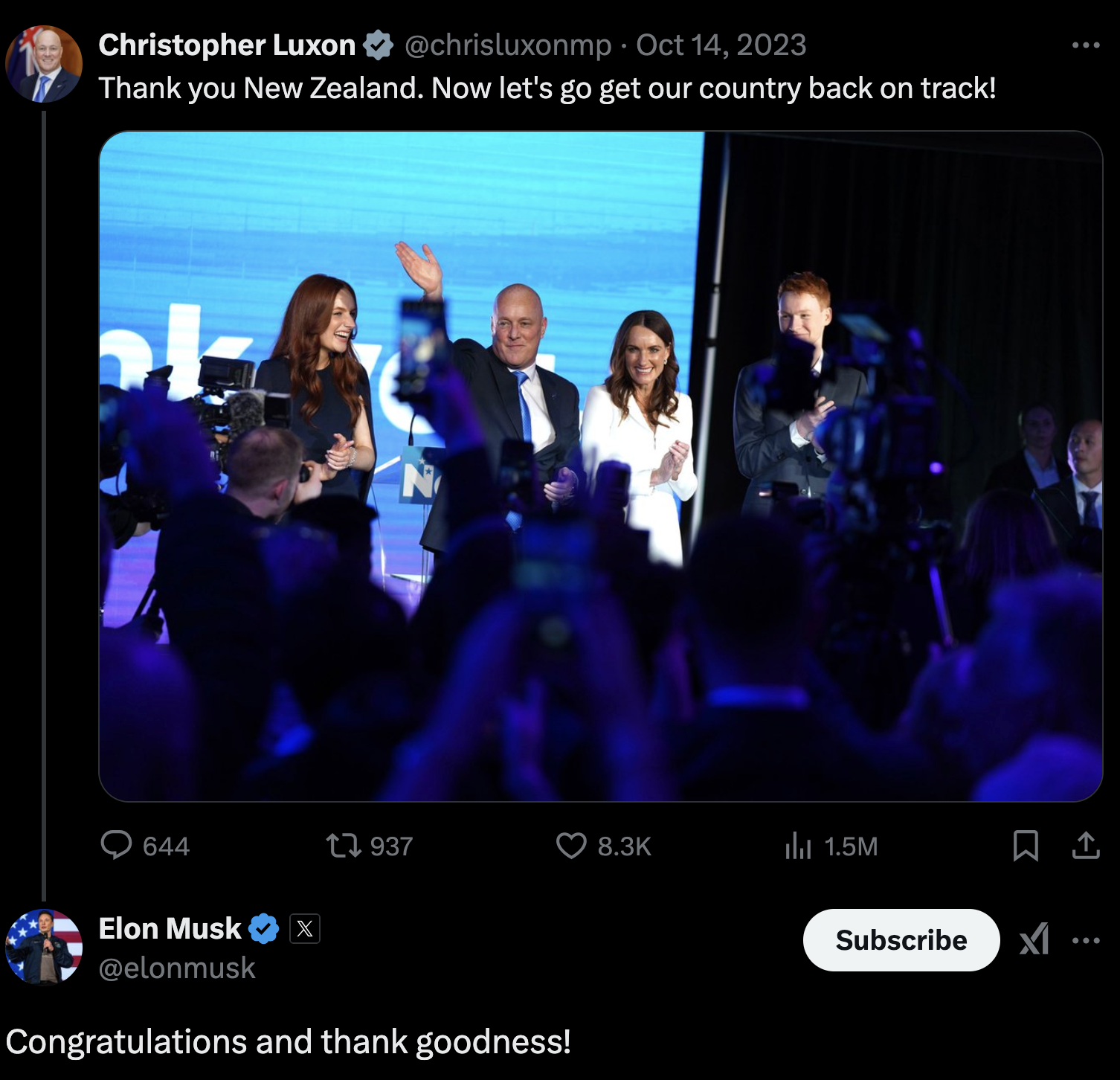Repost Christopher Luxon's tweet
The height and width of the screenshot is (1080, 1120).
click(x=344, y=846)
